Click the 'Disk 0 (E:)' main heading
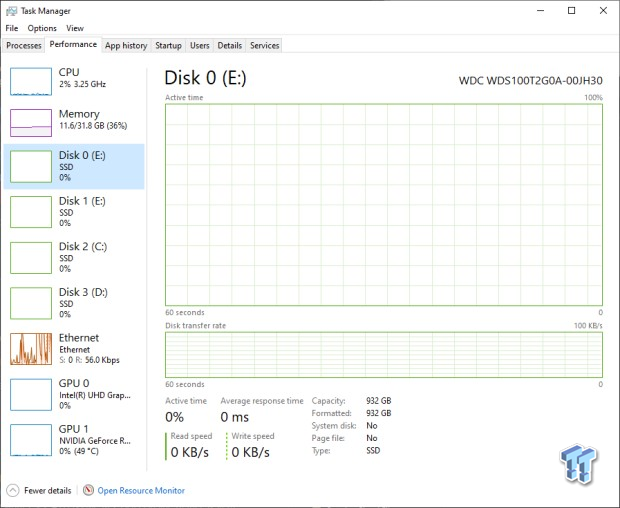Image resolution: width=620 pixels, height=508 pixels. tap(206, 78)
